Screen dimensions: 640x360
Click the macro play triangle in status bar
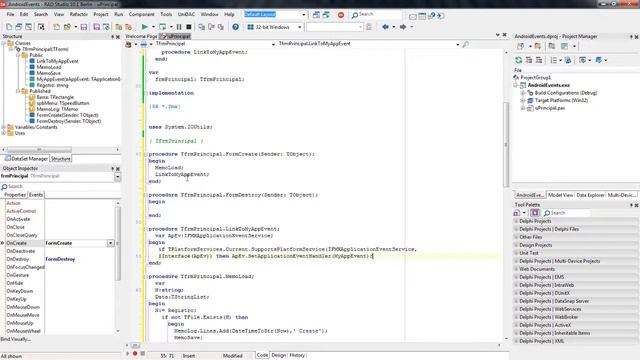(128, 353)
